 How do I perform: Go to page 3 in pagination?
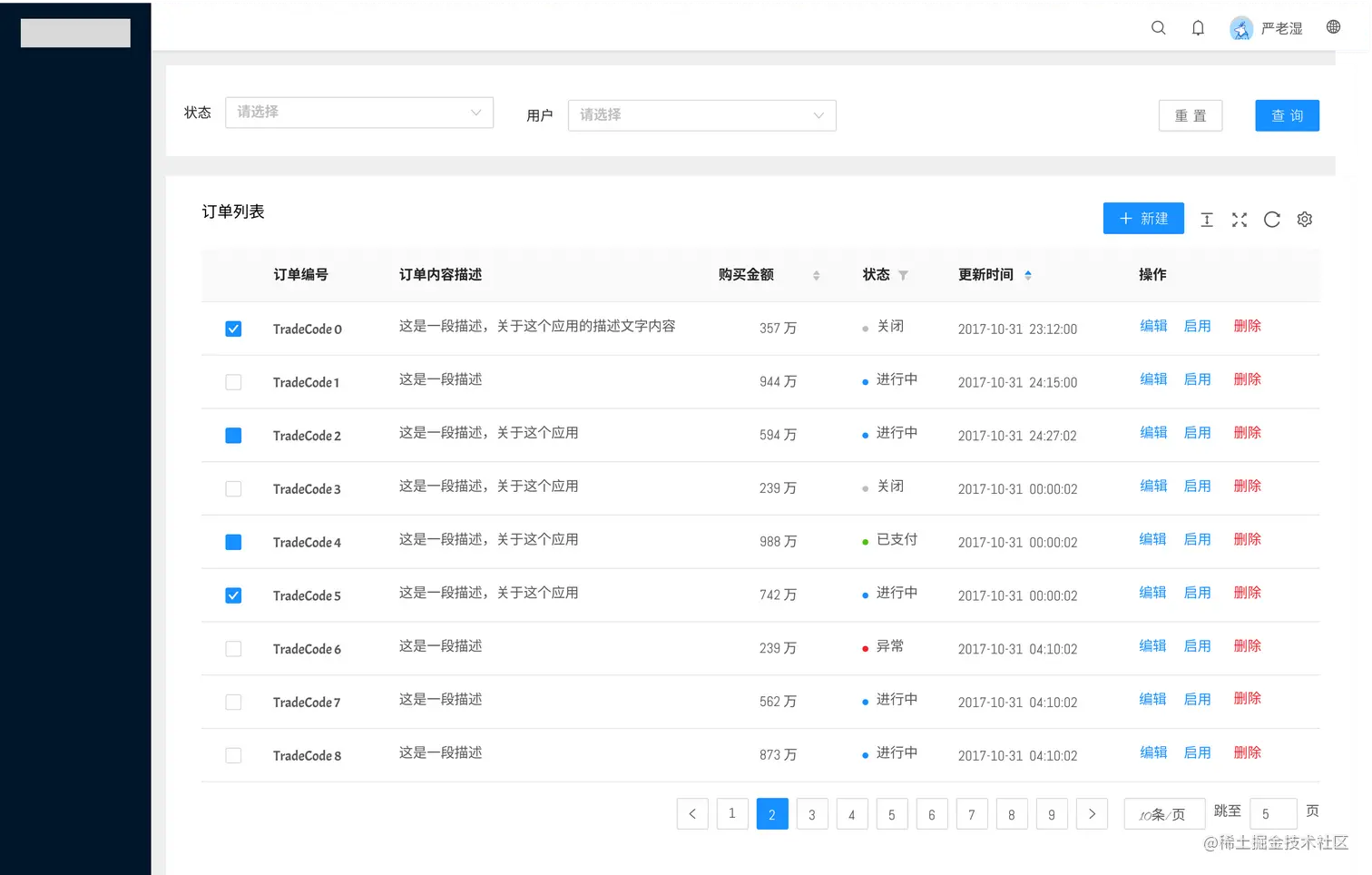click(812, 814)
